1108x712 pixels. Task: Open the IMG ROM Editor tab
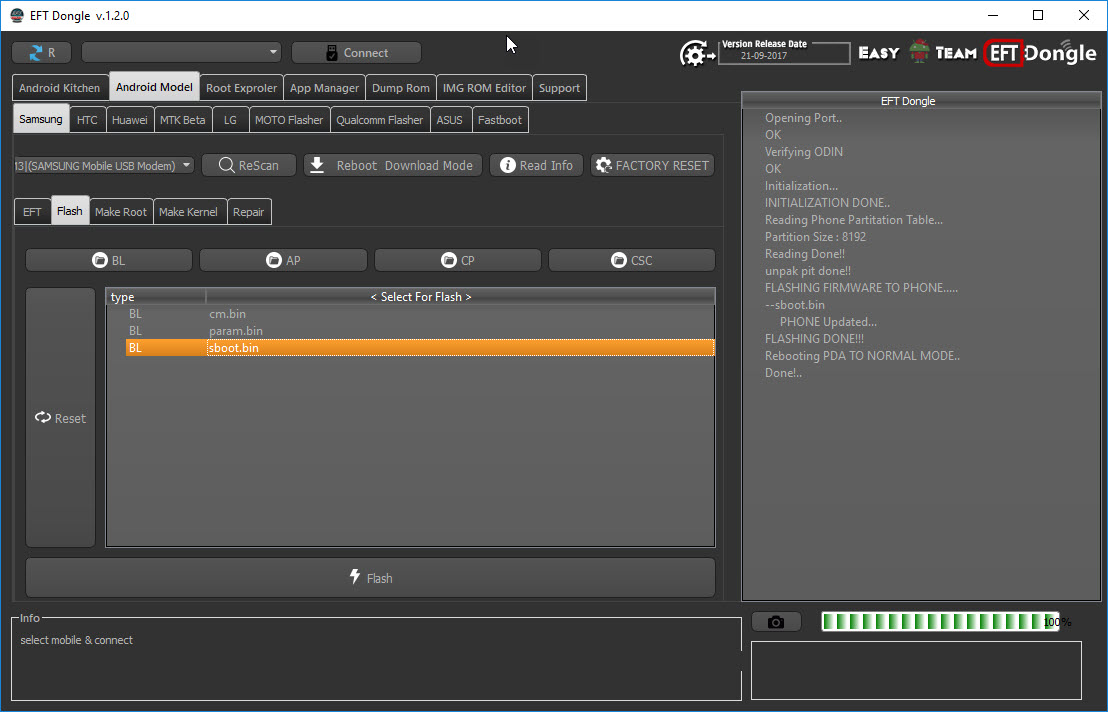484,88
